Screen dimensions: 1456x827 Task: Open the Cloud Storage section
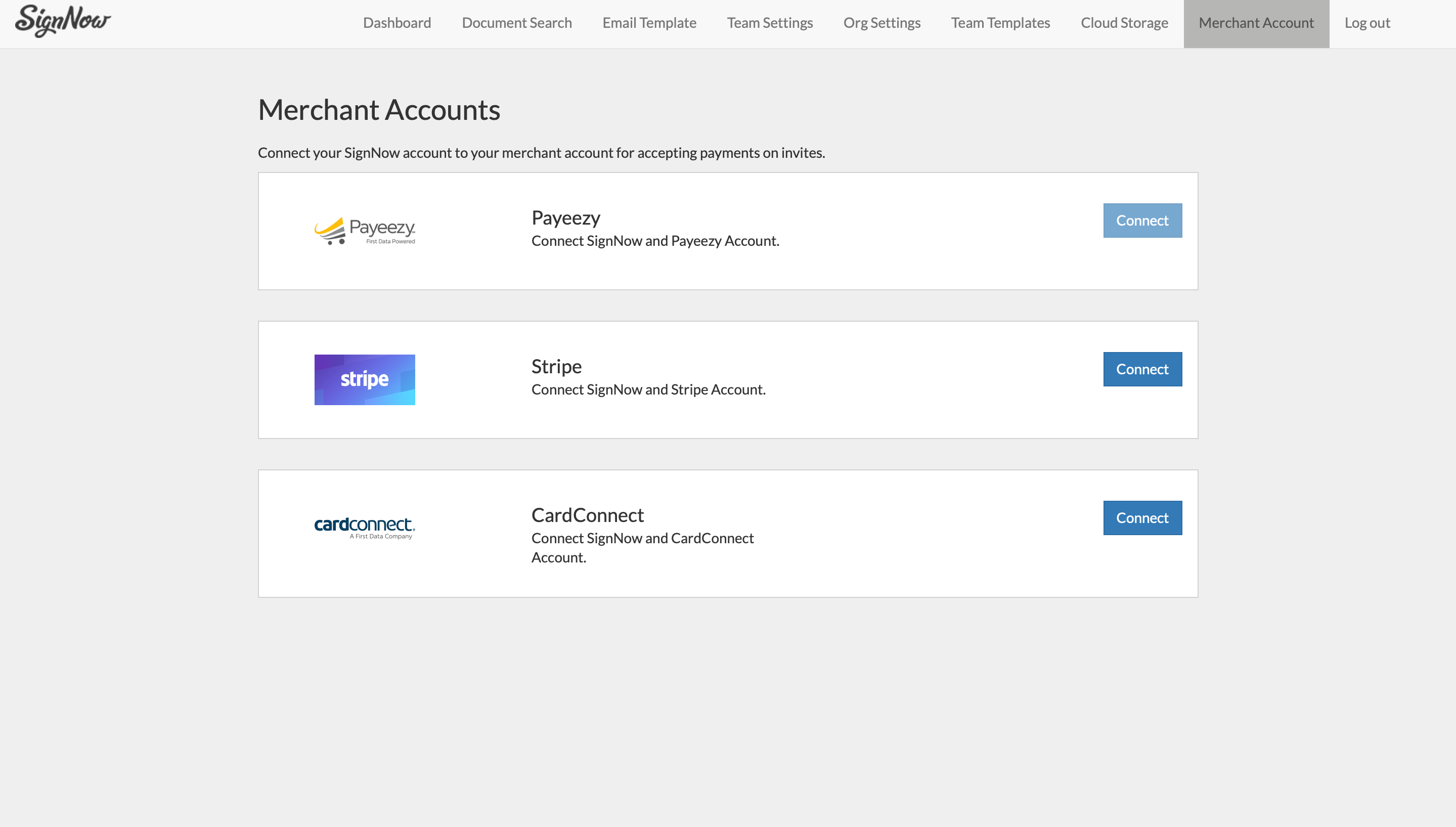(1124, 22)
